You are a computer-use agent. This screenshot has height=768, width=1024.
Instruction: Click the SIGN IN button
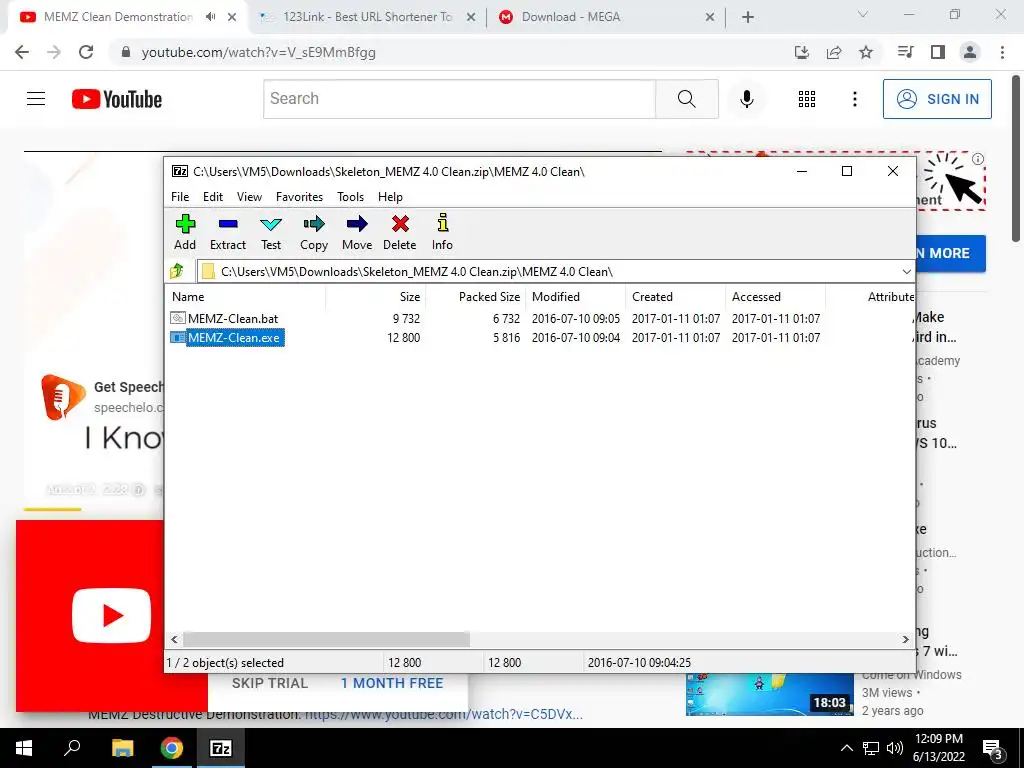pos(937,99)
